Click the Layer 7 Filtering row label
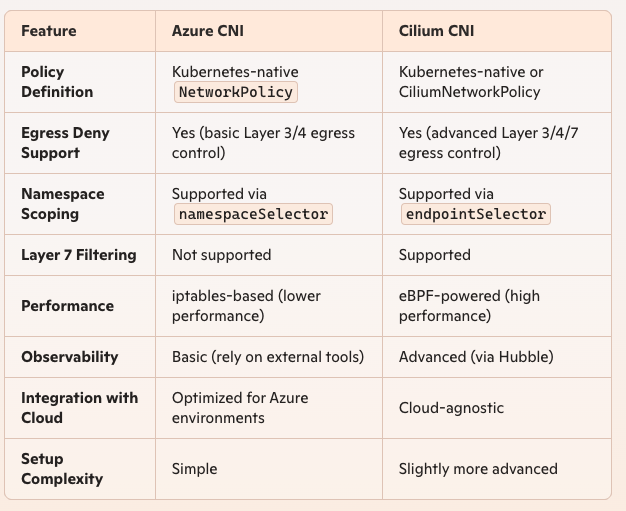The width and height of the screenshot is (626, 511). coord(79,255)
